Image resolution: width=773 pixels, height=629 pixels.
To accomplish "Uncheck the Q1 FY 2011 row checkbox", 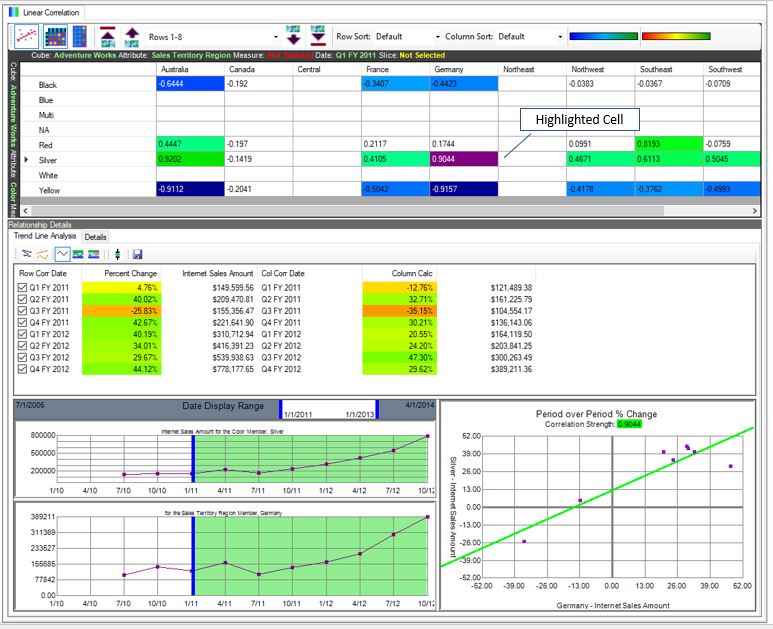I will [23, 287].
